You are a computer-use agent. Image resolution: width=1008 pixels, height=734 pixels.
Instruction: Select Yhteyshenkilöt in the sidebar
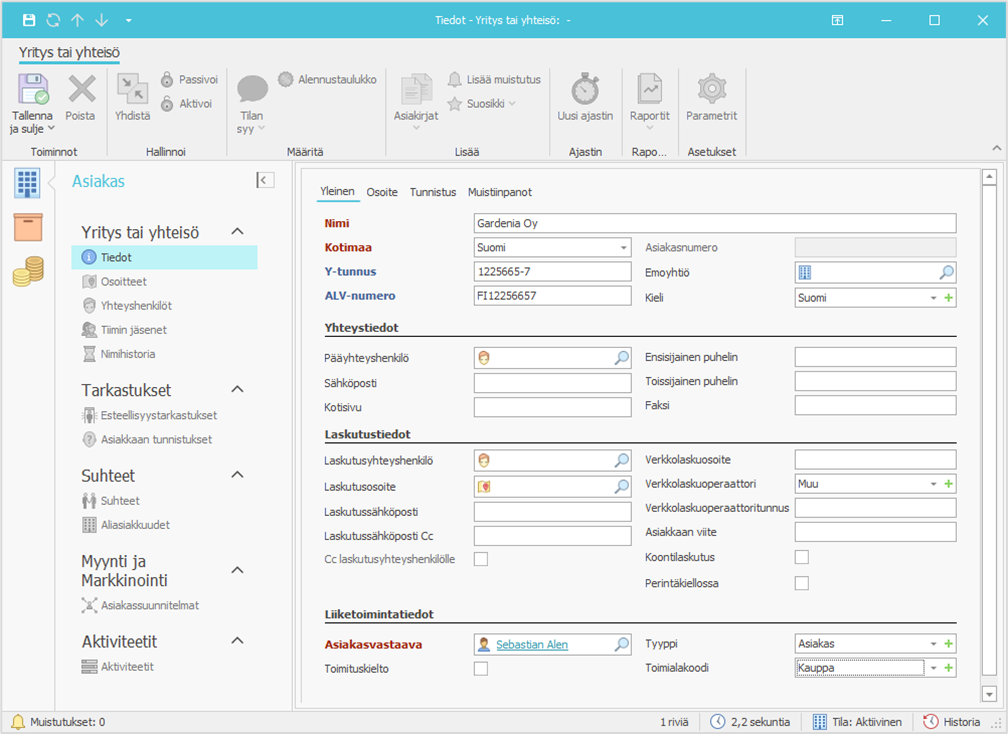coord(136,306)
